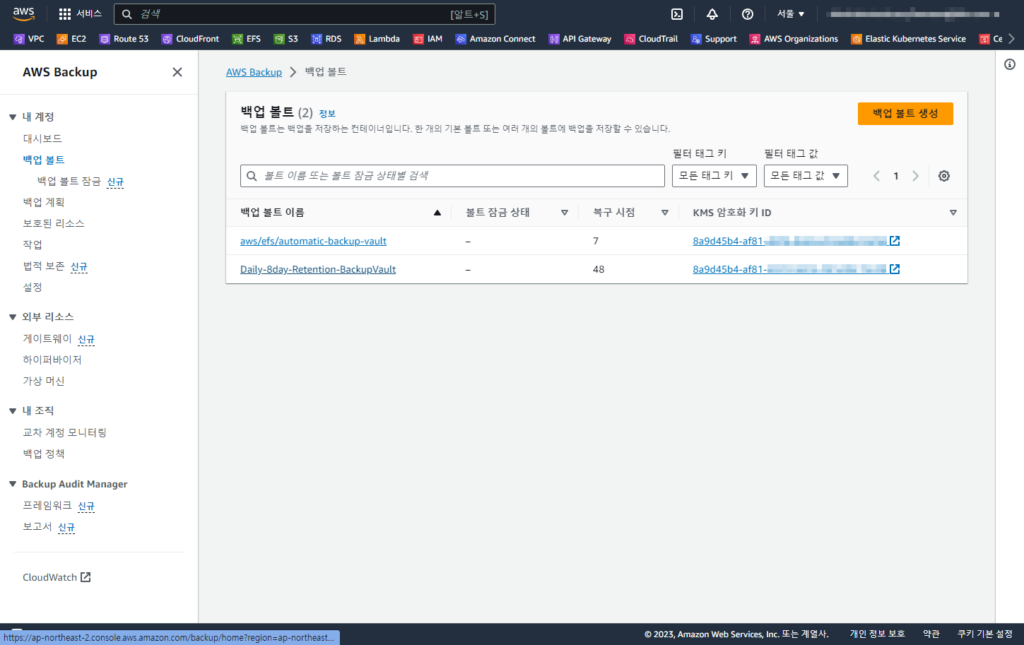Open external KMS key link for Daily-8day vault
1024x645 pixels.
click(x=894, y=269)
